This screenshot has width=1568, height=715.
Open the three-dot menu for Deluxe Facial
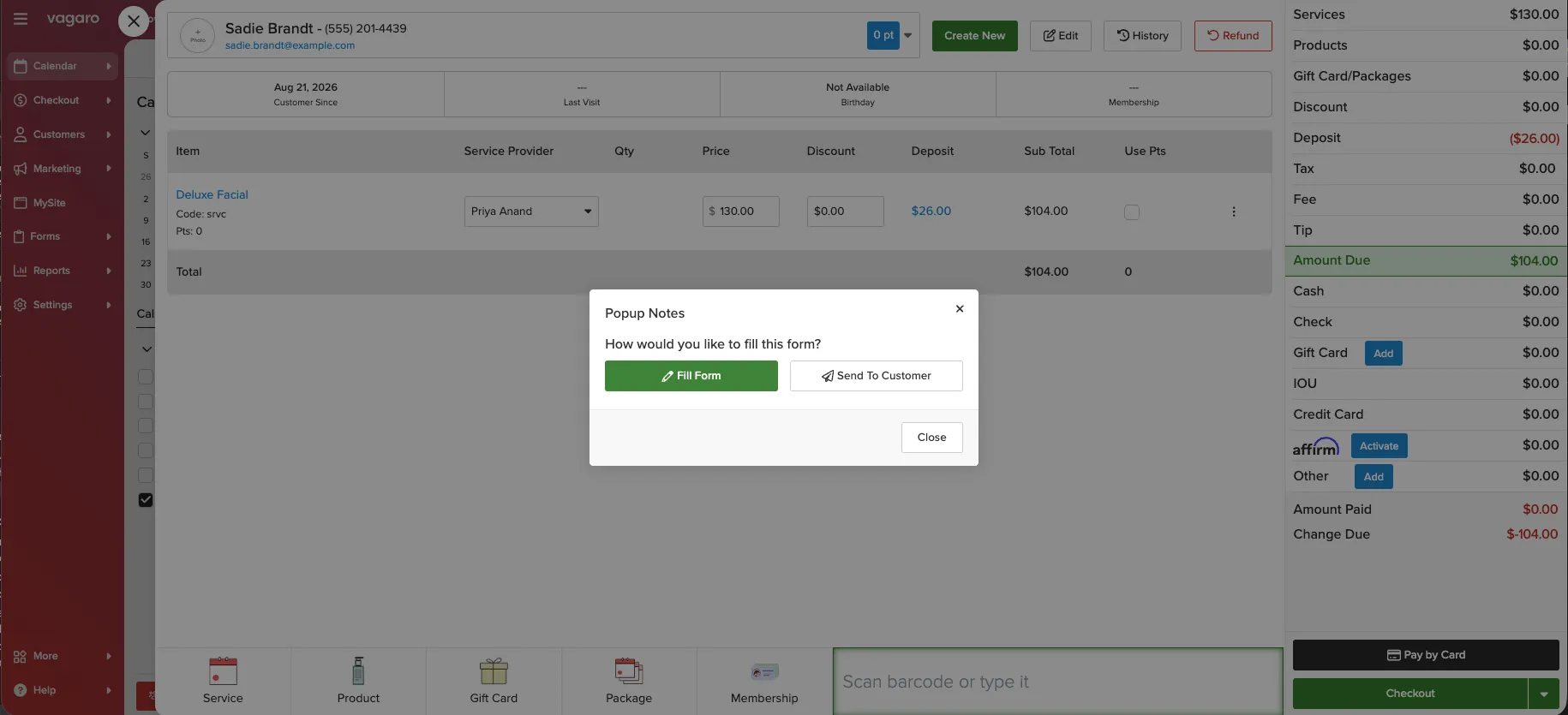click(x=1234, y=212)
